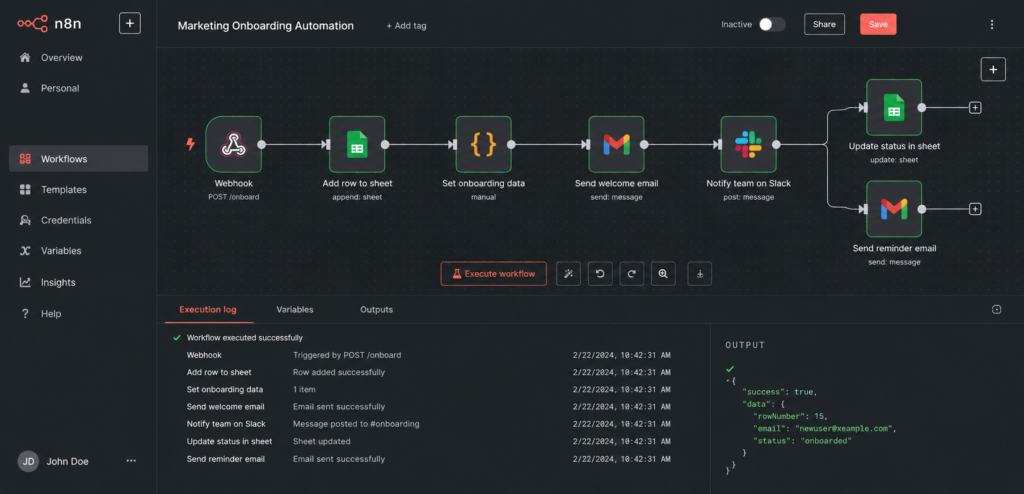1024x494 pixels.
Task: Select log row 'Send welcome email'
Action: tap(428, 406)
